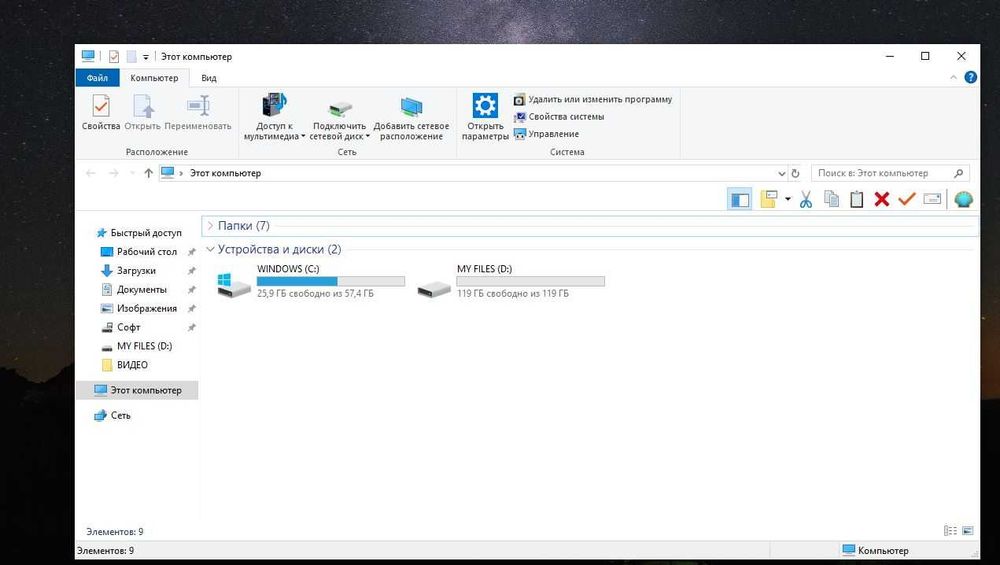Screen dimensions: 1000x565
Task: Select Сеть in sidebar
Action: [x=112, y=416]
